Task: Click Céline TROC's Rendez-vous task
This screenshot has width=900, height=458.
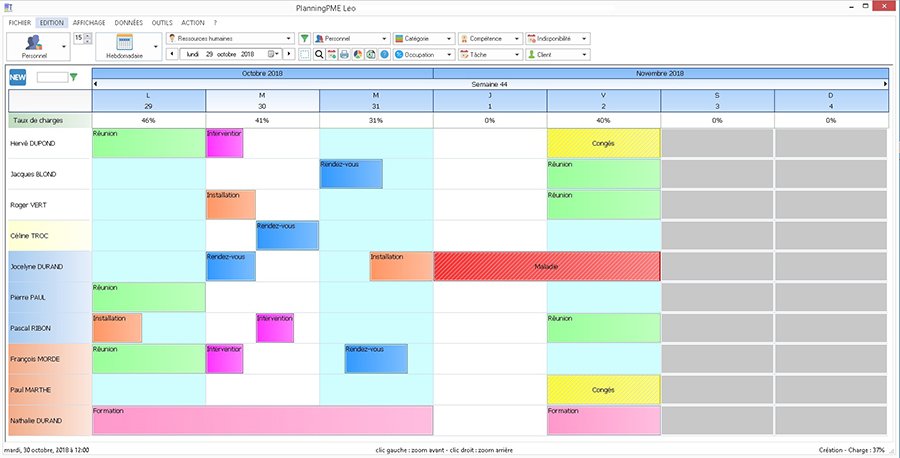Action: (x=288, y=236)
